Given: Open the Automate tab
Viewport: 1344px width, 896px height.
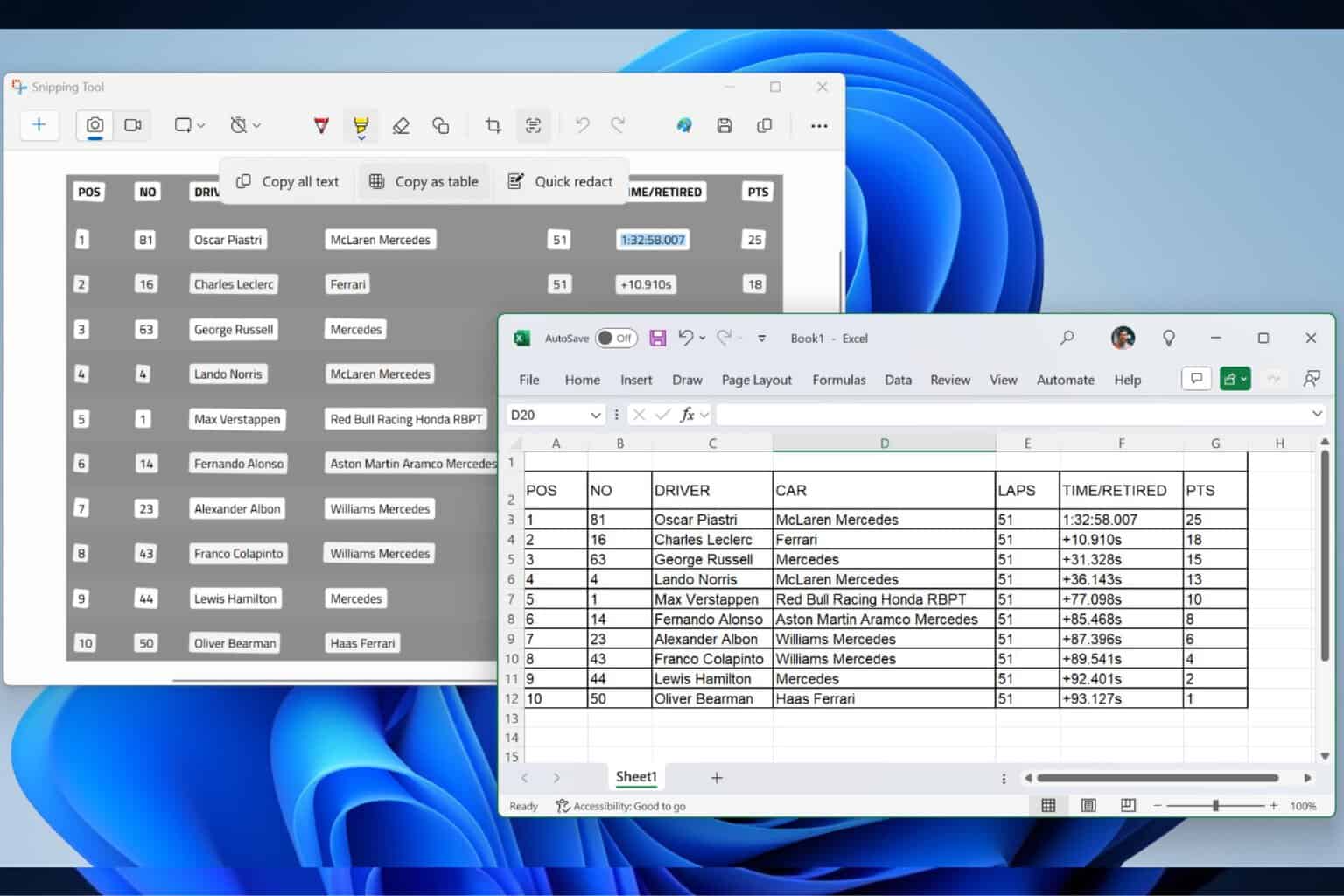Looking at the screenshot, I should pos(1065,380).
